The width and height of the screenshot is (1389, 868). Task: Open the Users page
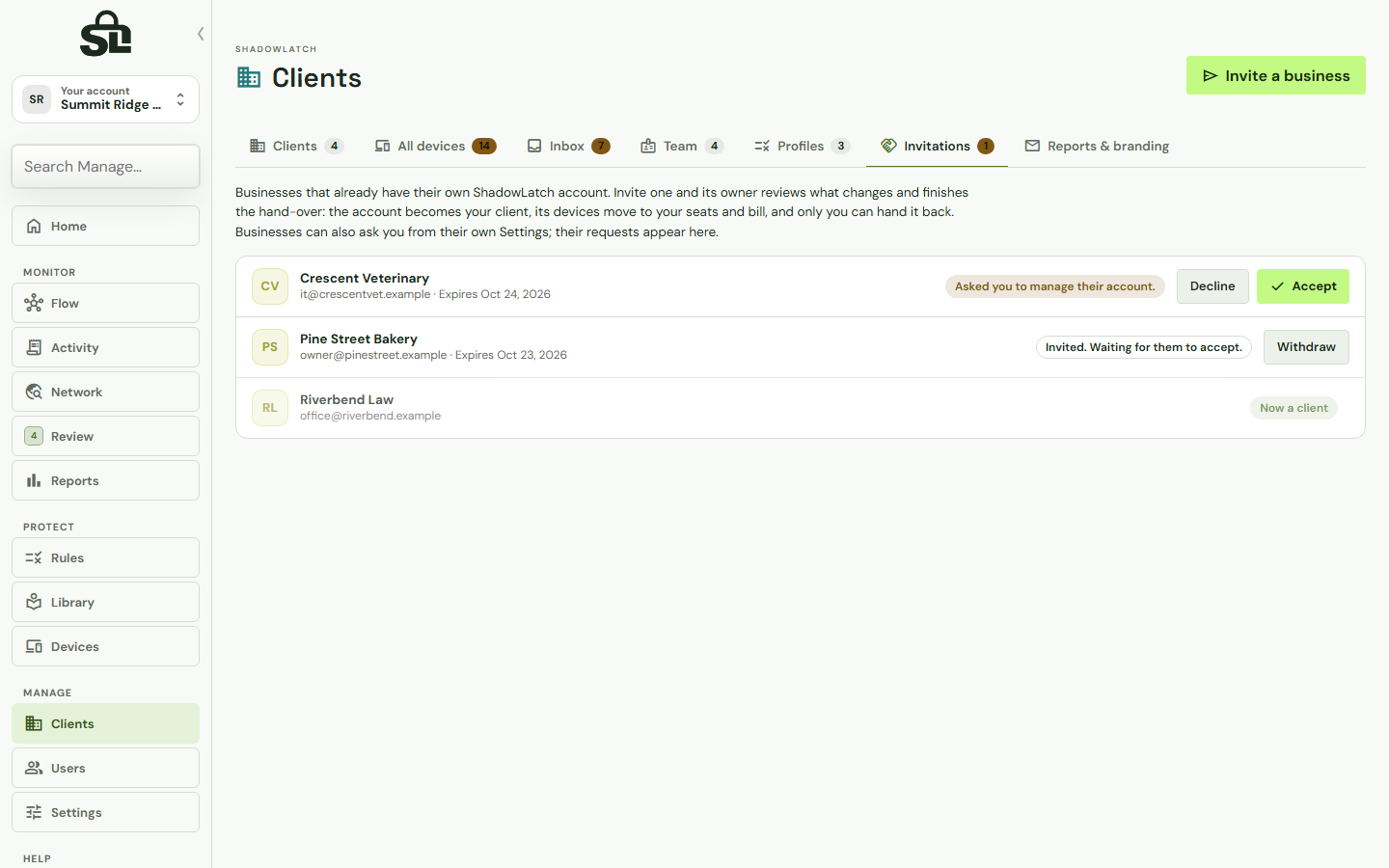coord(106,768)
